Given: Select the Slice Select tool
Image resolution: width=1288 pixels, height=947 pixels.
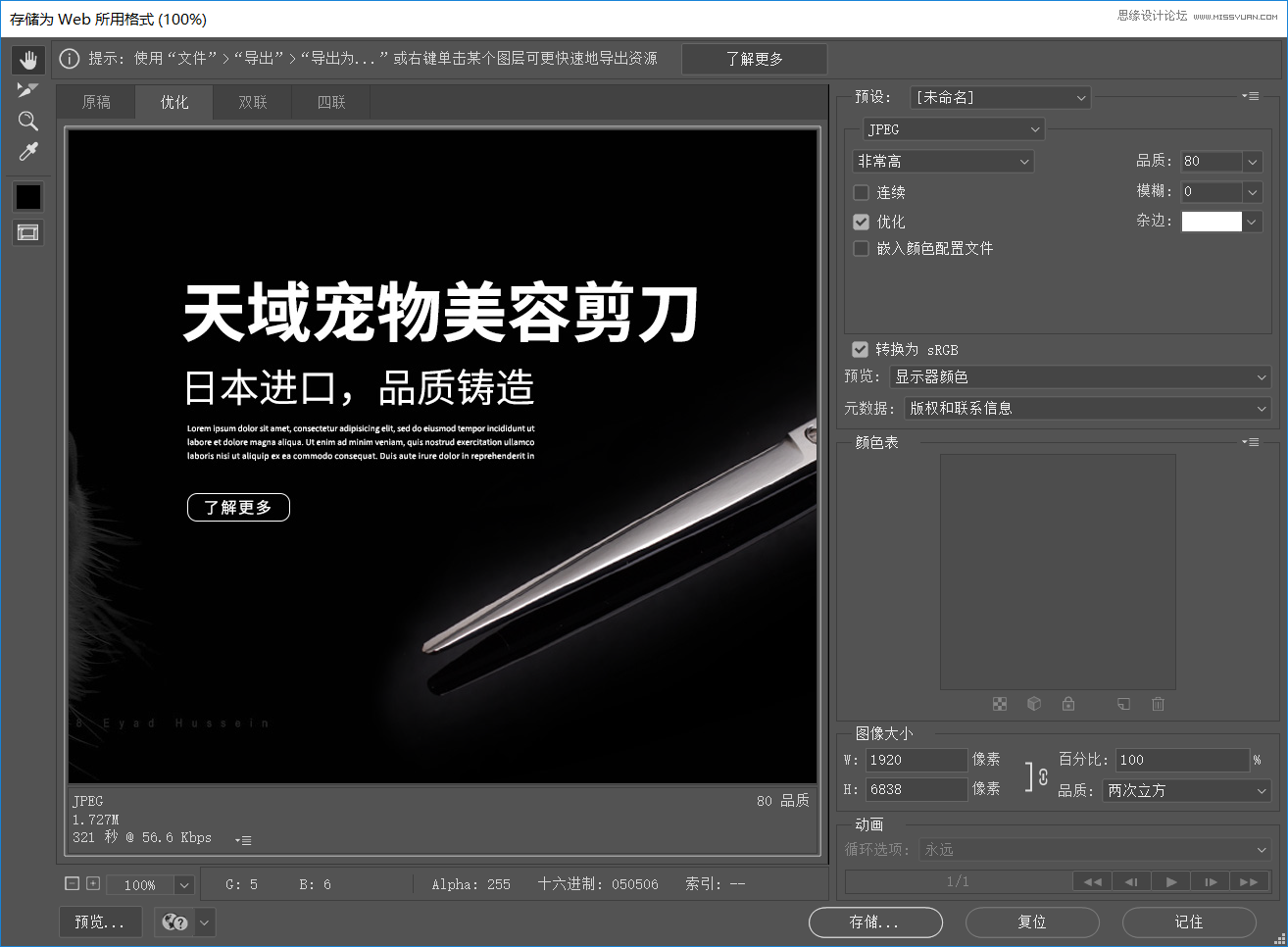Looking at the screenshot, I should coord(27,90).
